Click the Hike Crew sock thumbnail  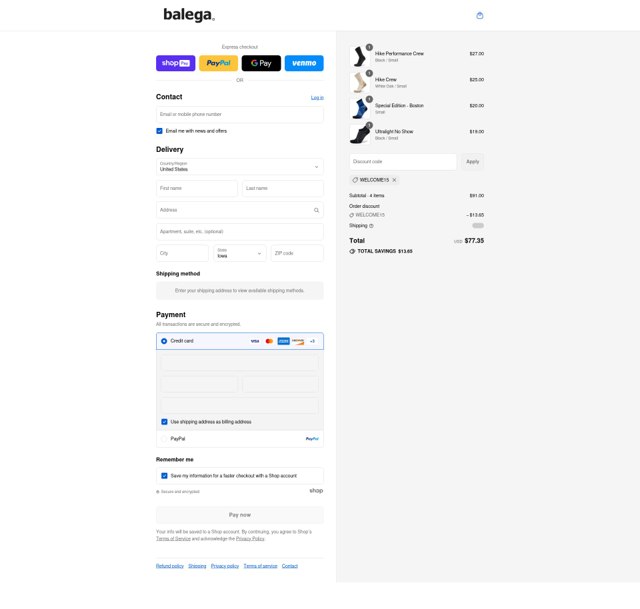point(360,82)
